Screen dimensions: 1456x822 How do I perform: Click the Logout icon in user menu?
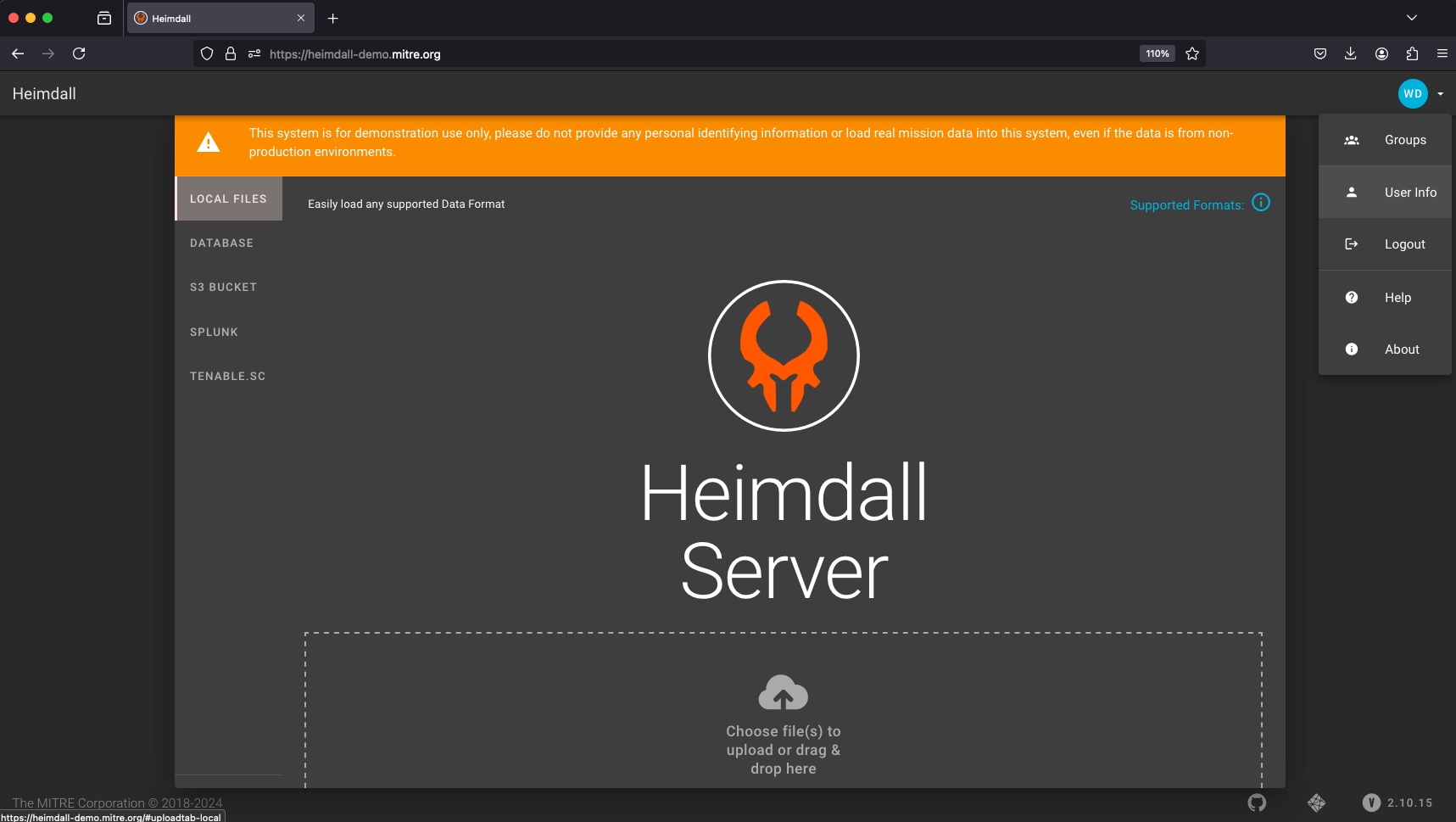click(1352, 243)
